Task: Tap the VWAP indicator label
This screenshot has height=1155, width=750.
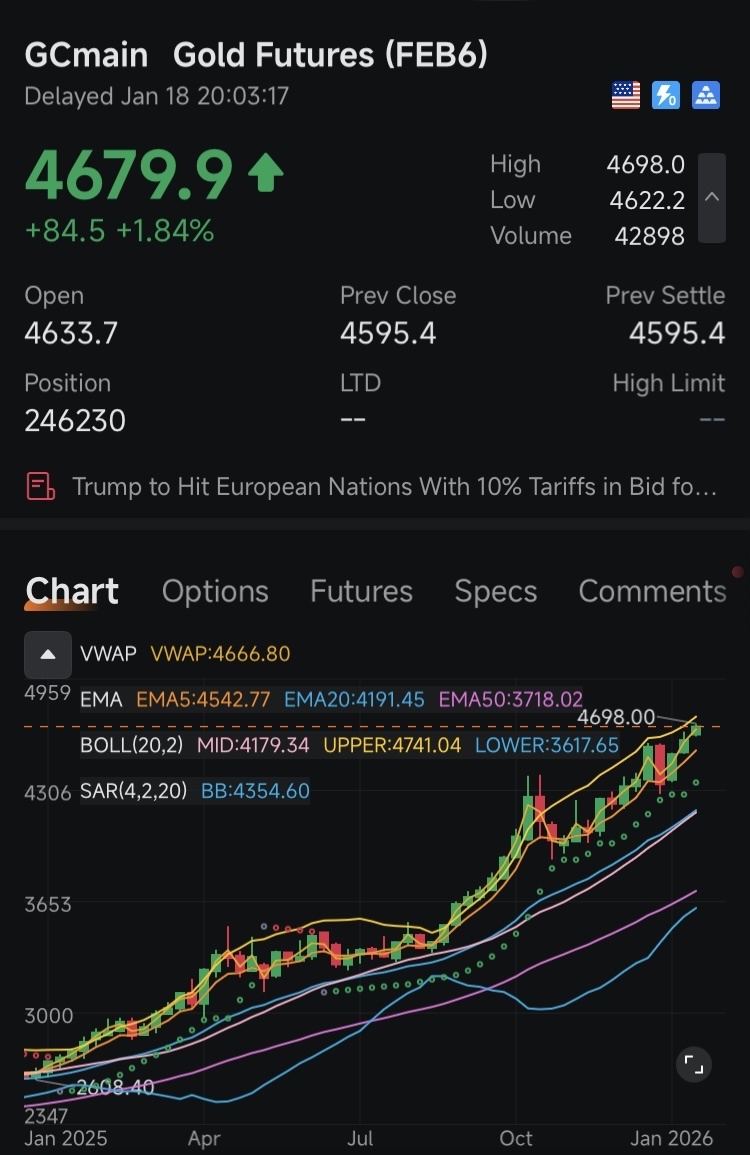Action: pyautogui.click(x=109, y=654)
